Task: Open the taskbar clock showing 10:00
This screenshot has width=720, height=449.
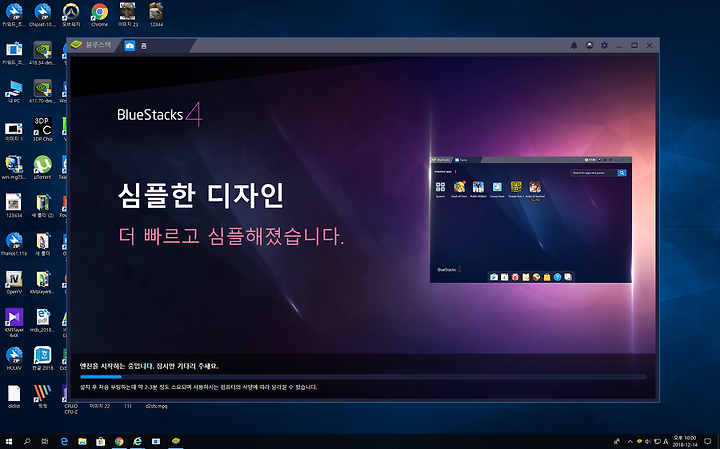Action: coord(685,441)
